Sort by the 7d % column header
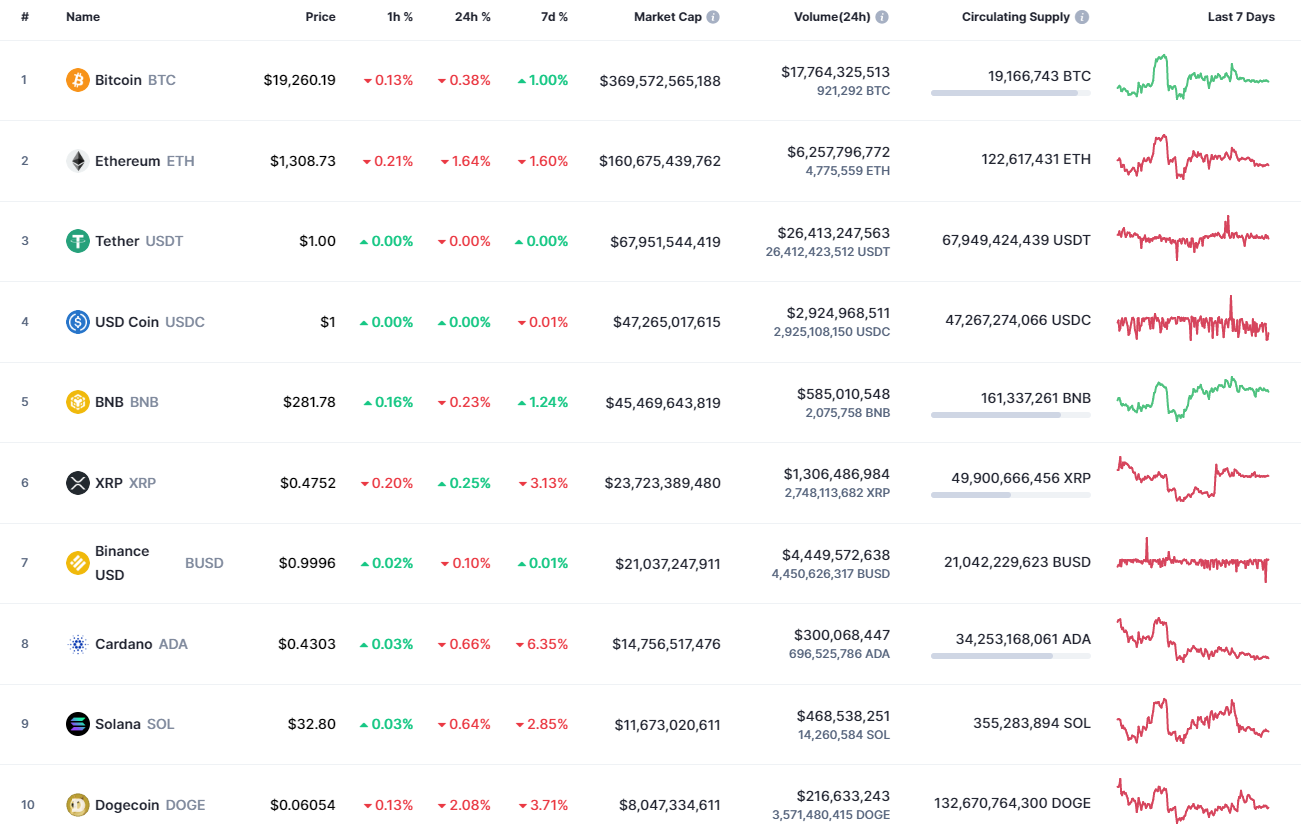The image size is (1301, 837). [x=553, y=16]
